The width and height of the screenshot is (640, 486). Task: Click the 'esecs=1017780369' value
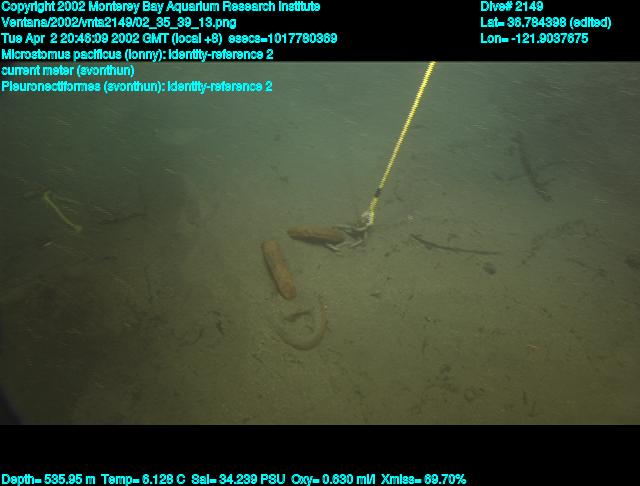283,39
